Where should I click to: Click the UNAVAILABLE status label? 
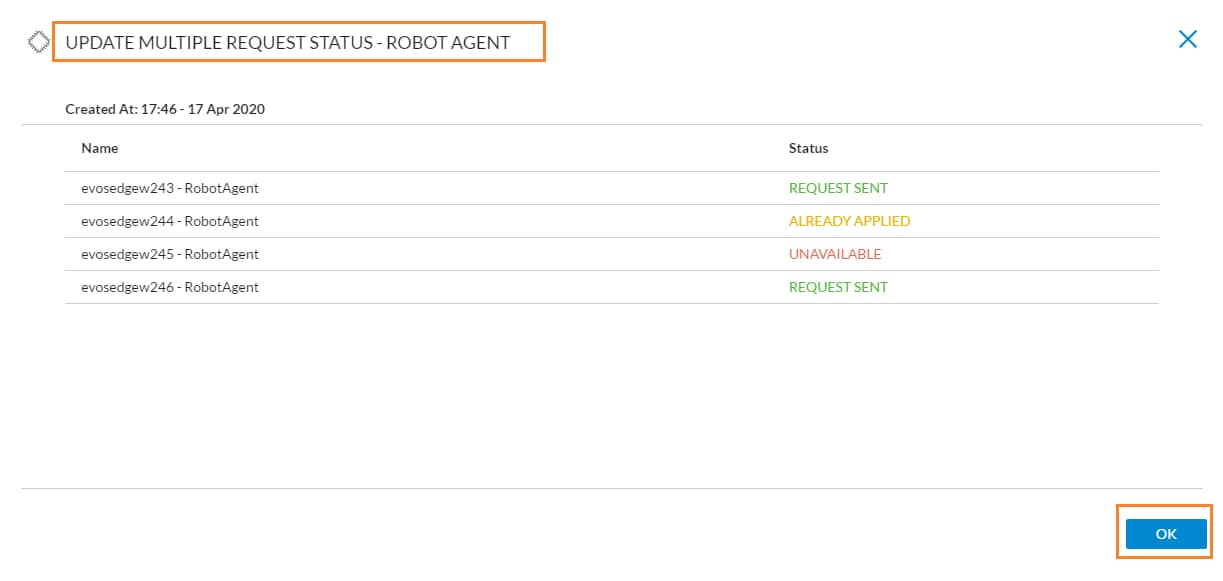click(x=835, y=254)
